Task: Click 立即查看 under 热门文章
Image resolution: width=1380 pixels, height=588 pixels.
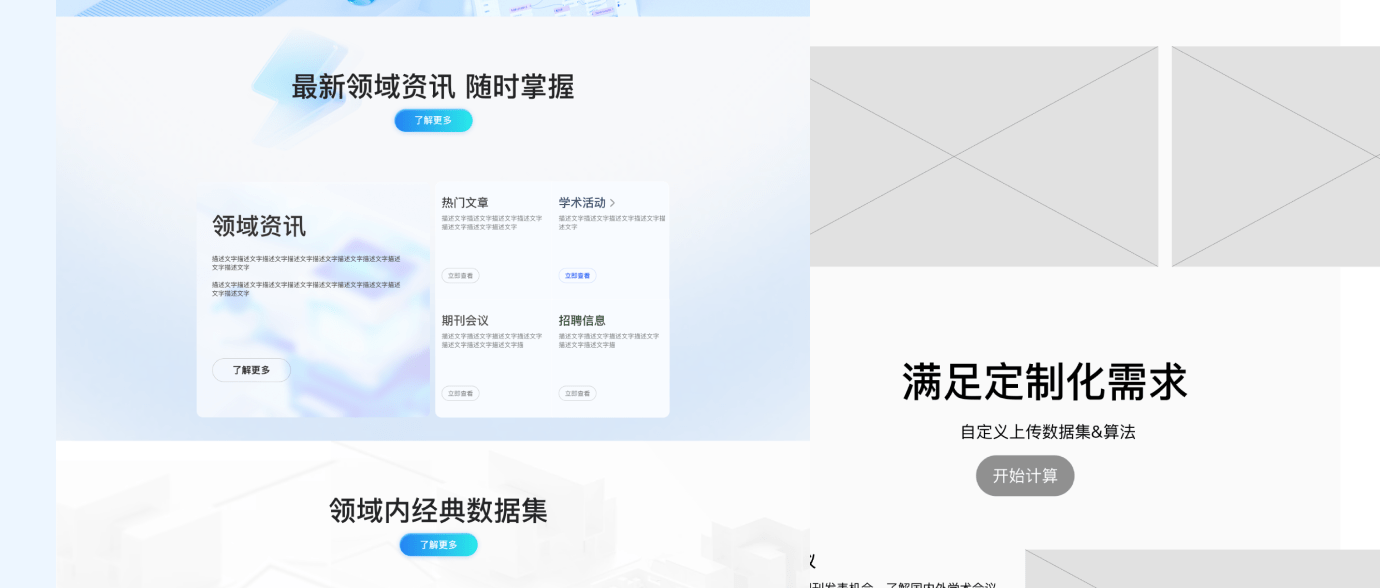Action: [x=460, y=276]
